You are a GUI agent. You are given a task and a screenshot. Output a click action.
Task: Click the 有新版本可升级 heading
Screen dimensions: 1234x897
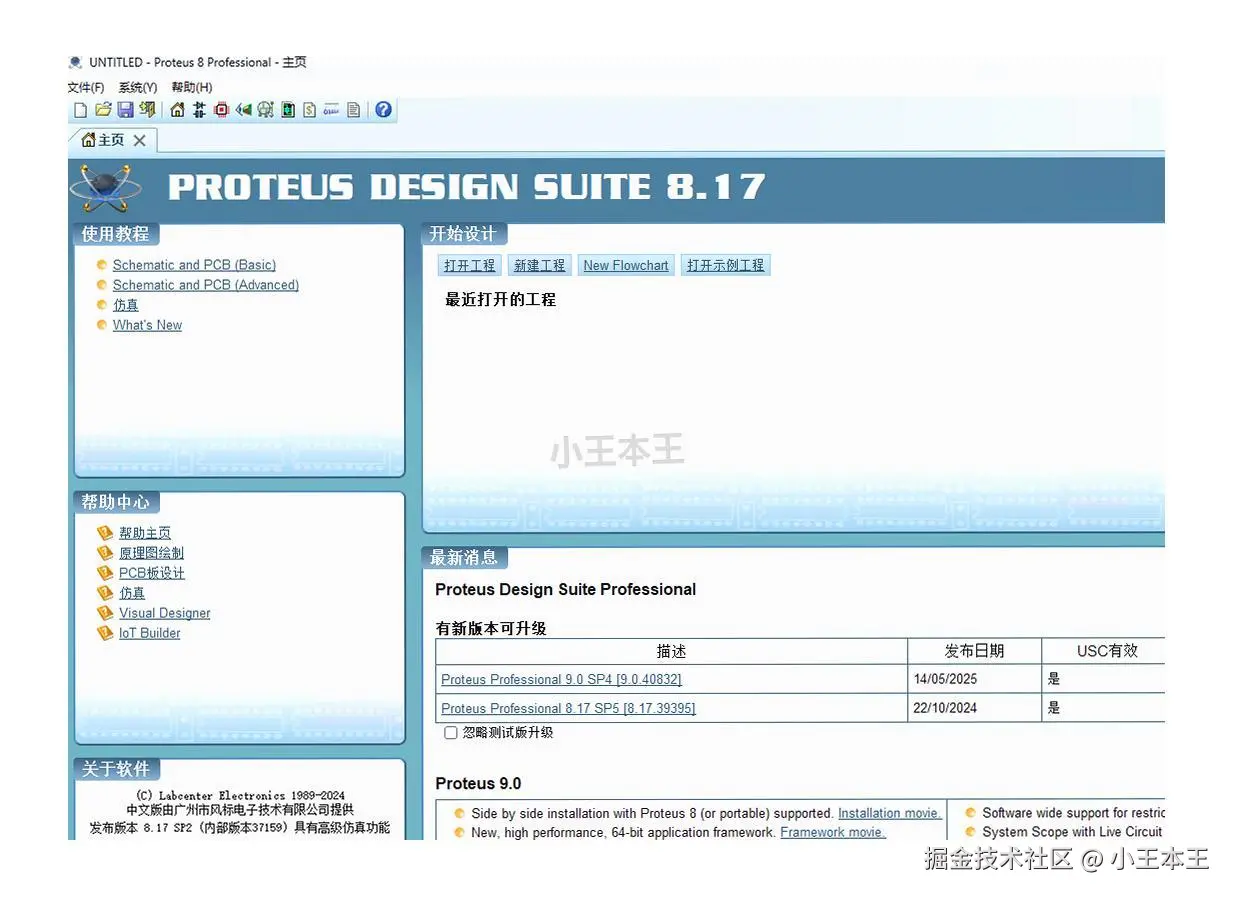(491, 629)
